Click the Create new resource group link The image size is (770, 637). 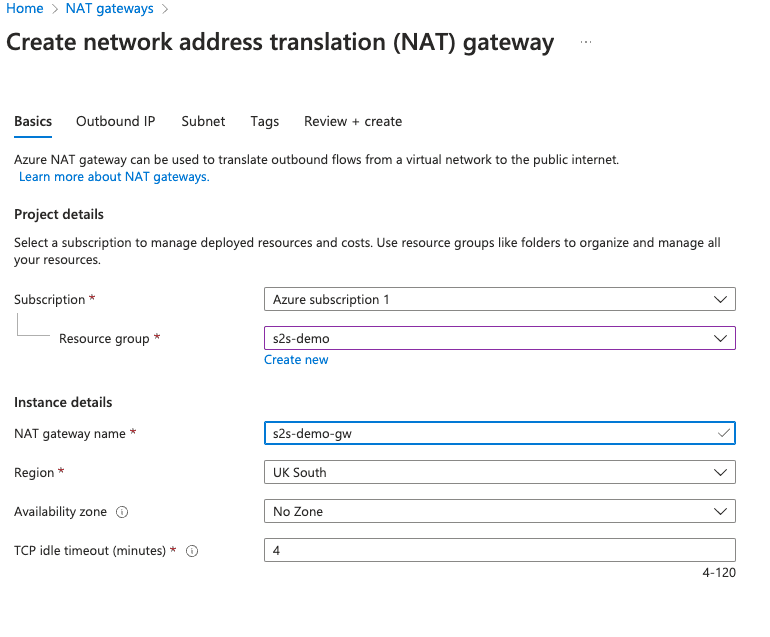point(296,360)
